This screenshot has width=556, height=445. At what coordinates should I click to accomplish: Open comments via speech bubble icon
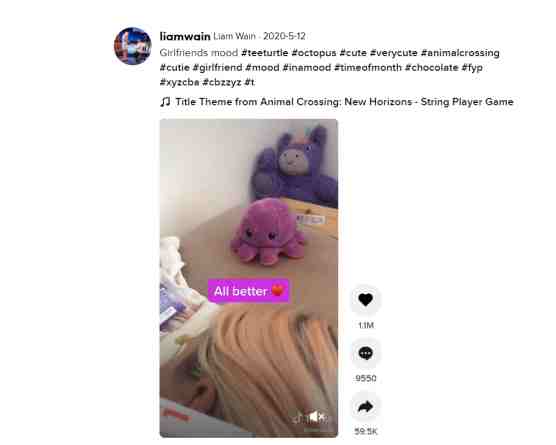[366, 353]
